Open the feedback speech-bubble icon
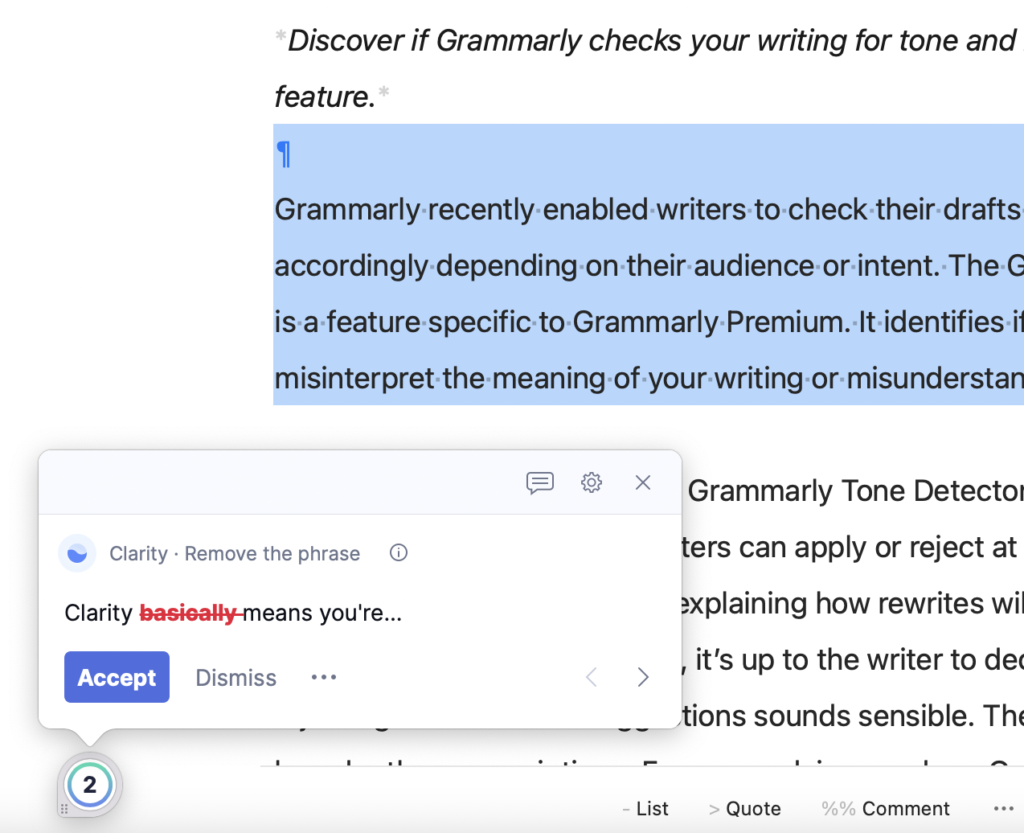 tap(540, 483)
